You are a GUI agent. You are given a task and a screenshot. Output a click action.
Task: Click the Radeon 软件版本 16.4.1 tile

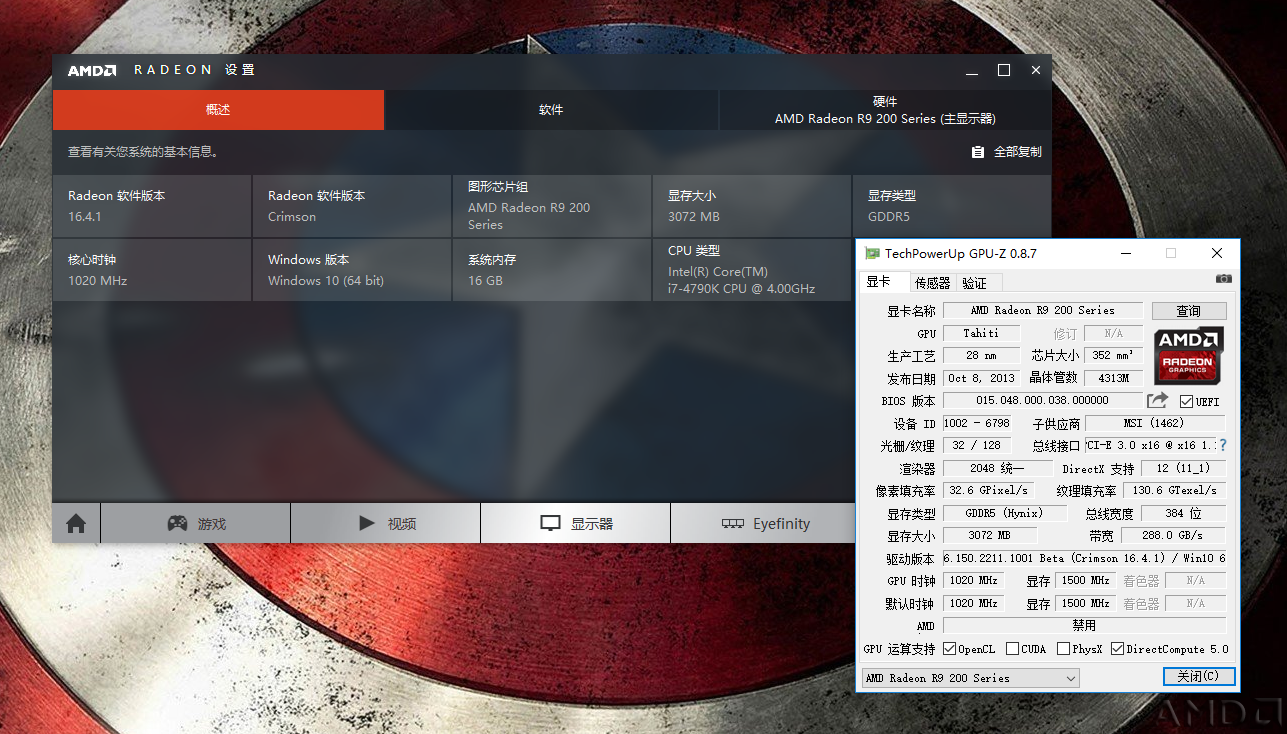click(x=151, y=206)
